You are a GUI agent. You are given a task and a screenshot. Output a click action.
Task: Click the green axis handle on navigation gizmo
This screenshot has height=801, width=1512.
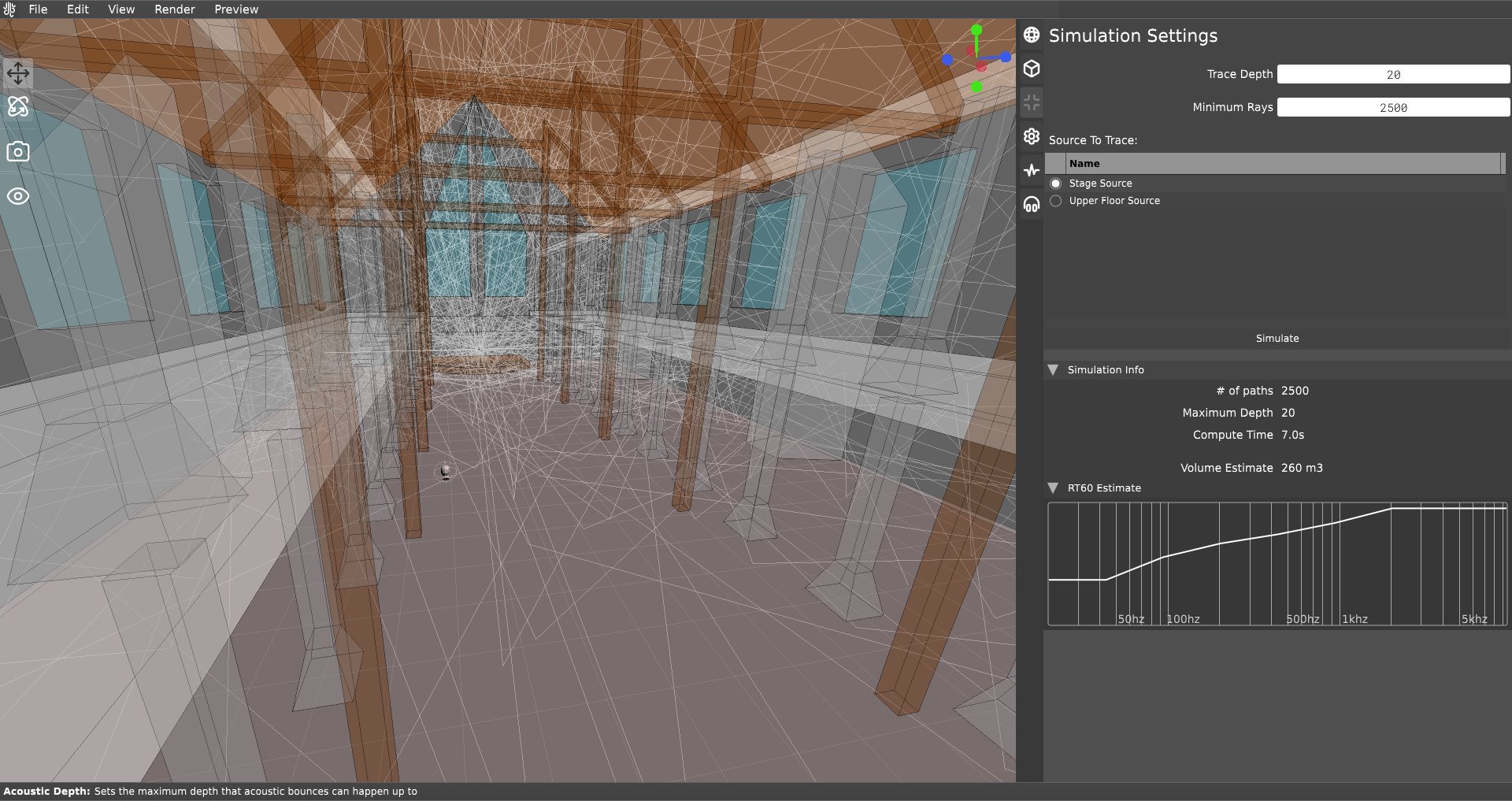point(976,28)
